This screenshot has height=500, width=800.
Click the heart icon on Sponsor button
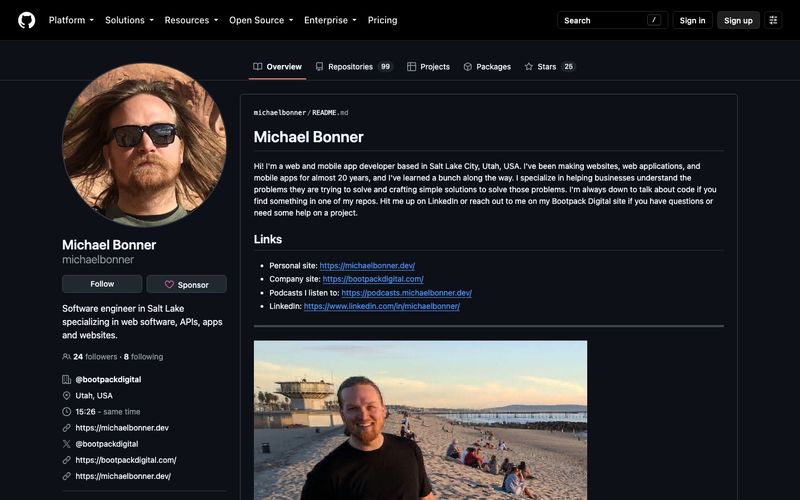pos(169,285)
